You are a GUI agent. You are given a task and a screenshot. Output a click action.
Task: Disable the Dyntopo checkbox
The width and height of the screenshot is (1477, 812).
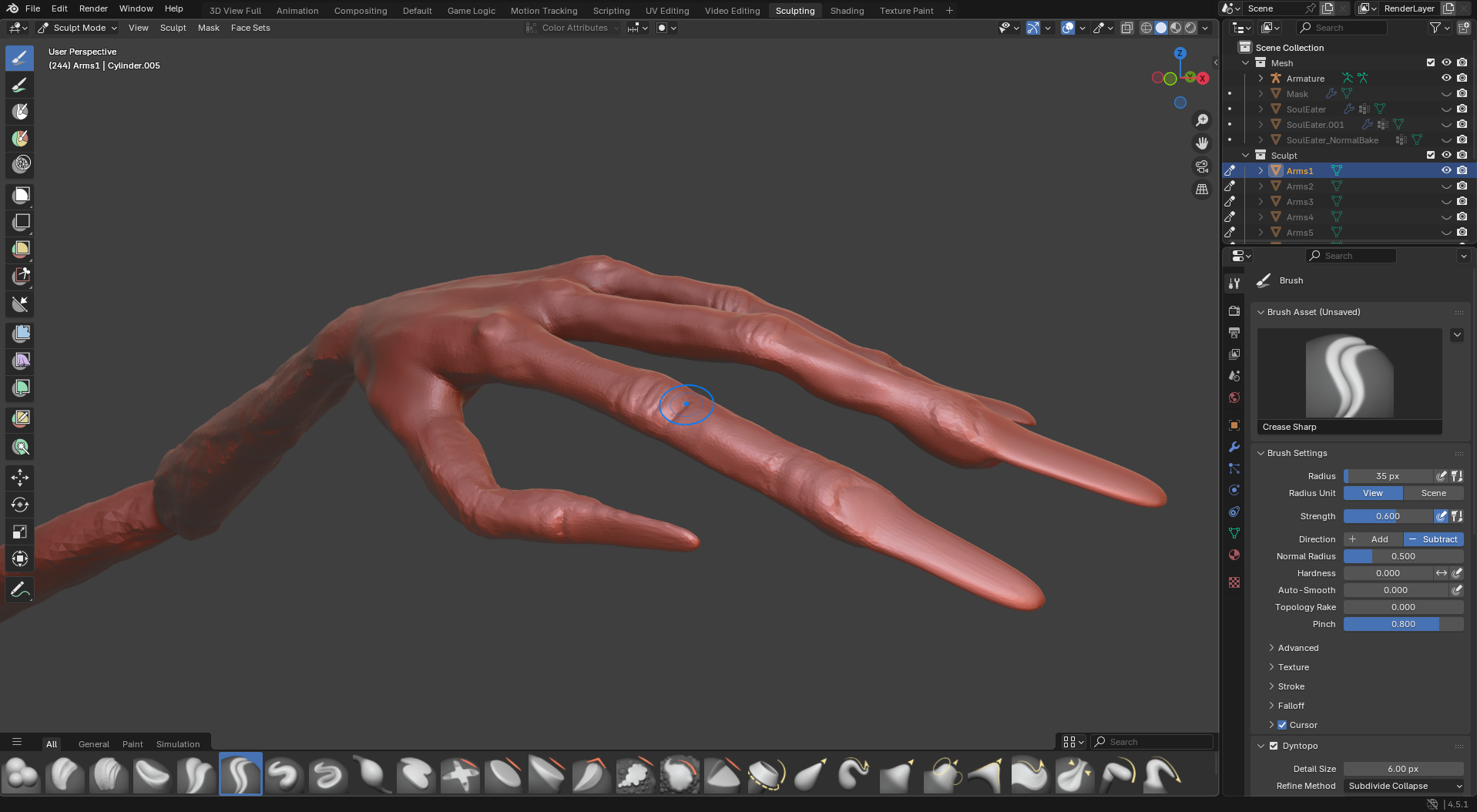(1274, 746)
